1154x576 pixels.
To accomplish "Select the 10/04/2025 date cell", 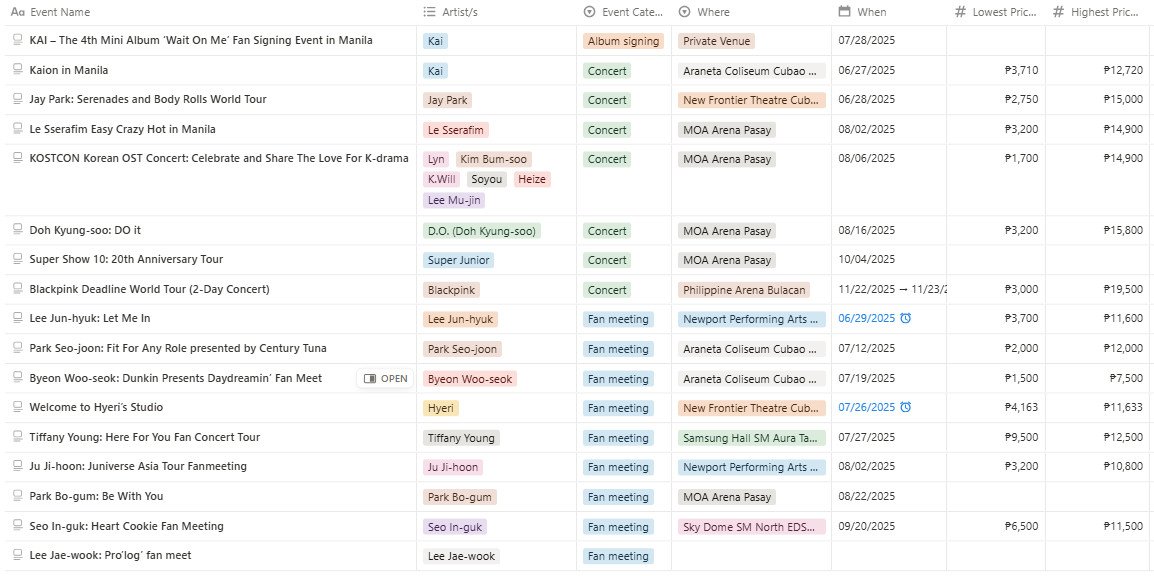I will tap(889, 259).
